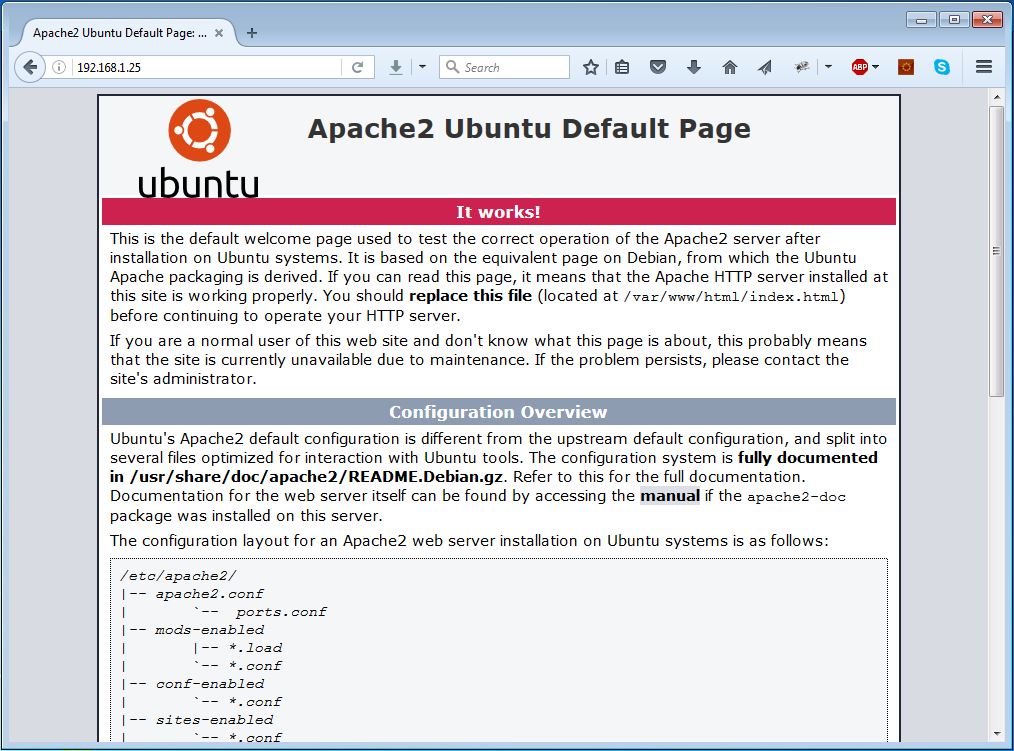This screenshot has width=1014, height=751.
Task: Click '/usr/share/doc/apache2/README.Debian.gz' text
Action: pos(317,477)
